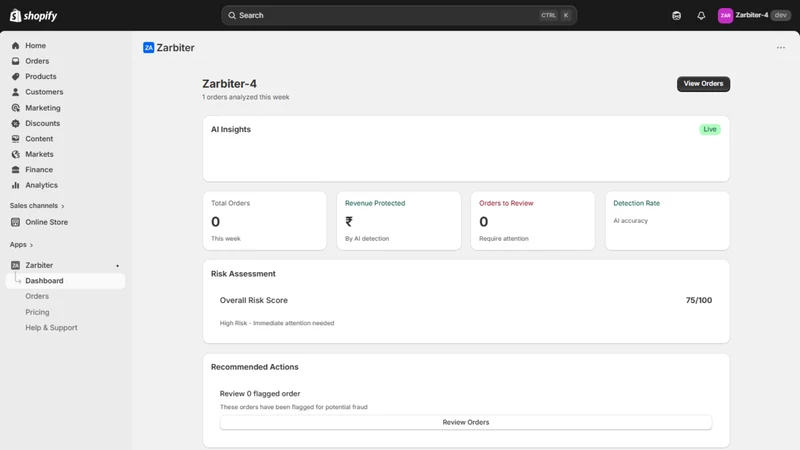
Task: Open Help & Support
Action: click(52, 328)
